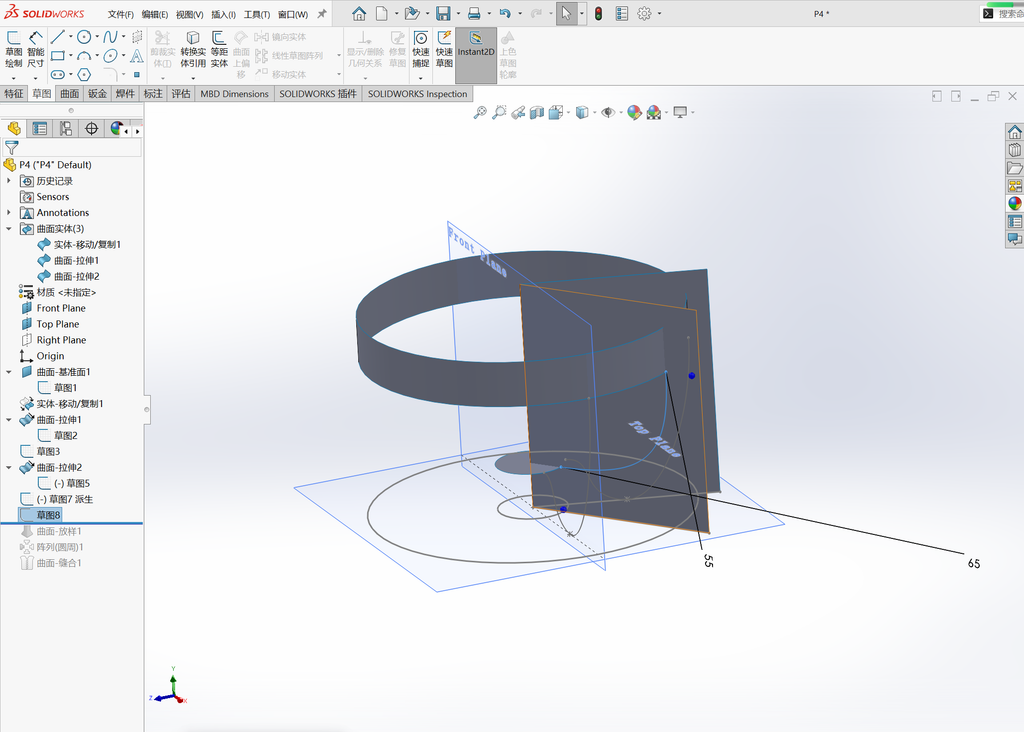Select the Ellipse sketch tool
Image resolution: width=1024 pixels, height=732 pixels.
(x=110, y=56)
